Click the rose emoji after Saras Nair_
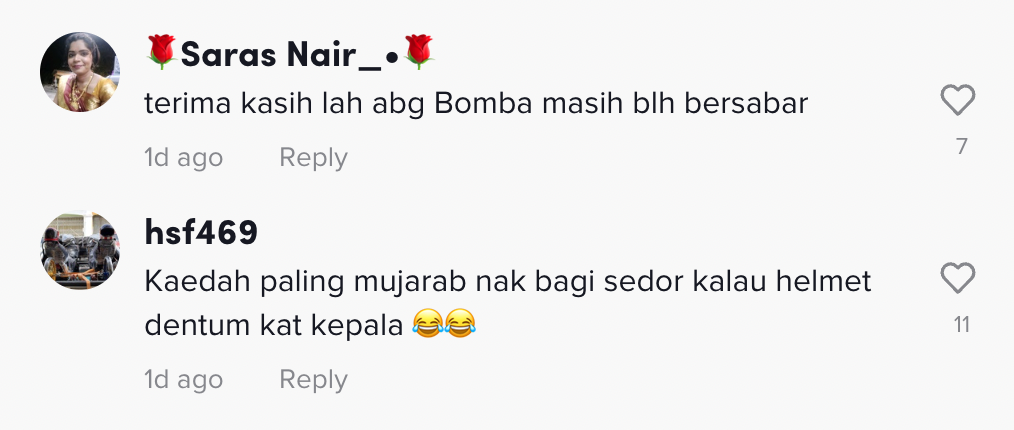 pos(418,52)
